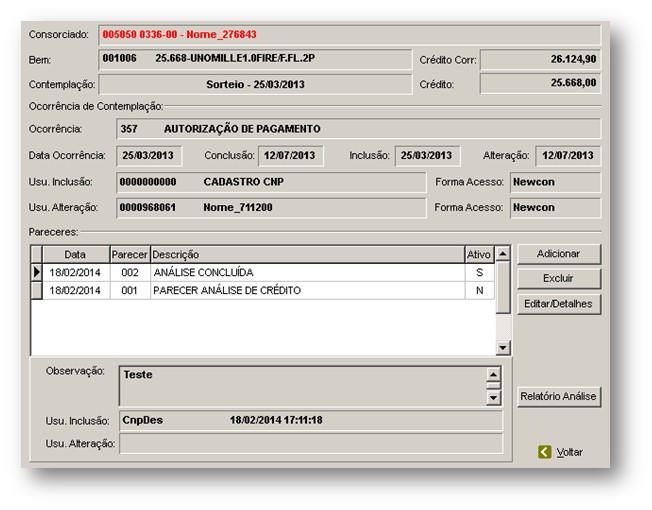Viewport: 652px width, 510px height.
Task: Select the PARECER ANÁLISE DE CRÉDITO cell
Action: click(307, 290)
